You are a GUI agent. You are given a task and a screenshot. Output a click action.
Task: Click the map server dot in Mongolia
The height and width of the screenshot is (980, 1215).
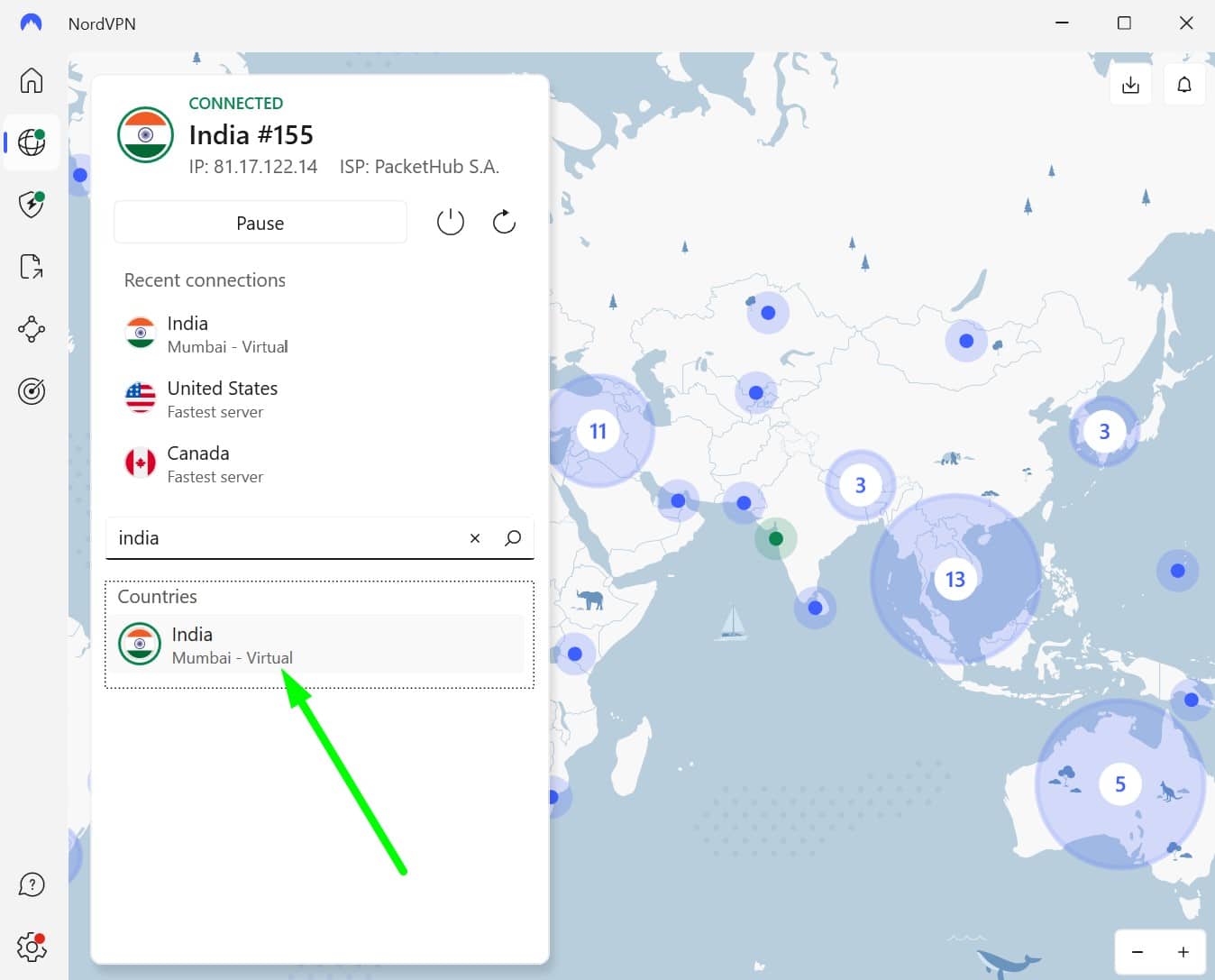click(966, 341)
